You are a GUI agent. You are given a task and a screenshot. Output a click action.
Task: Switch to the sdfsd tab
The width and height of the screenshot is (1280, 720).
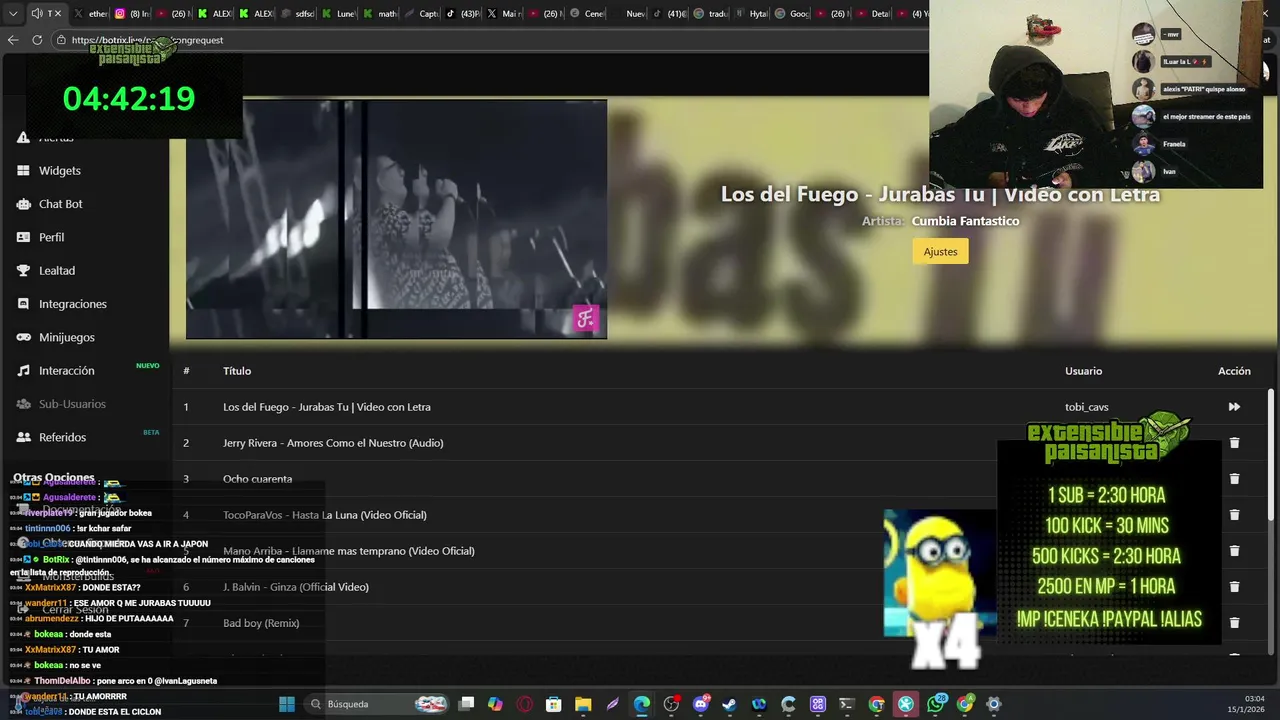pos(298,14)
